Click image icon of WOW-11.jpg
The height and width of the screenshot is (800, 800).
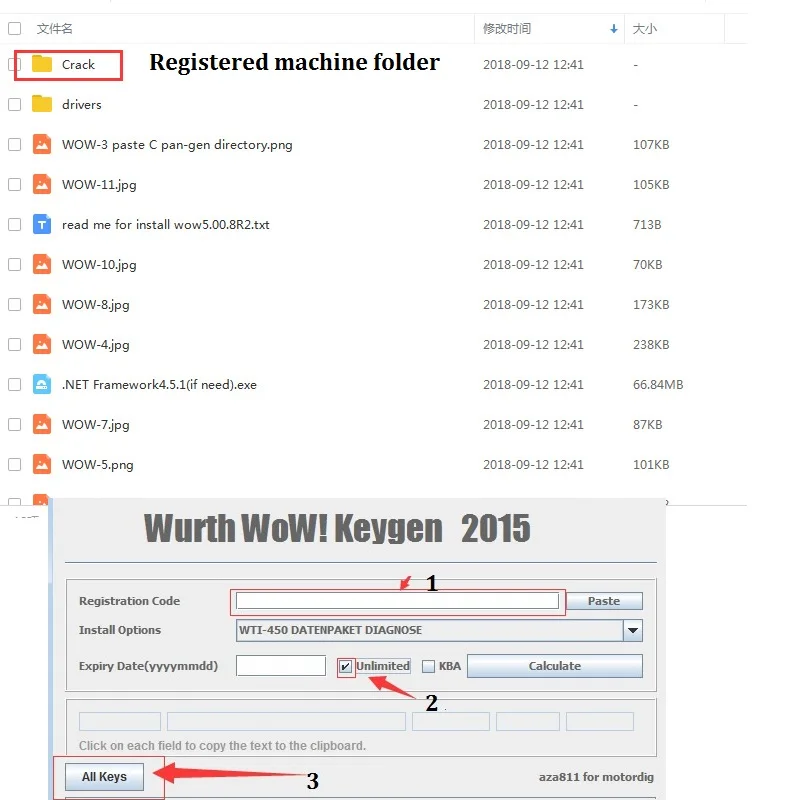click(42, 184)
